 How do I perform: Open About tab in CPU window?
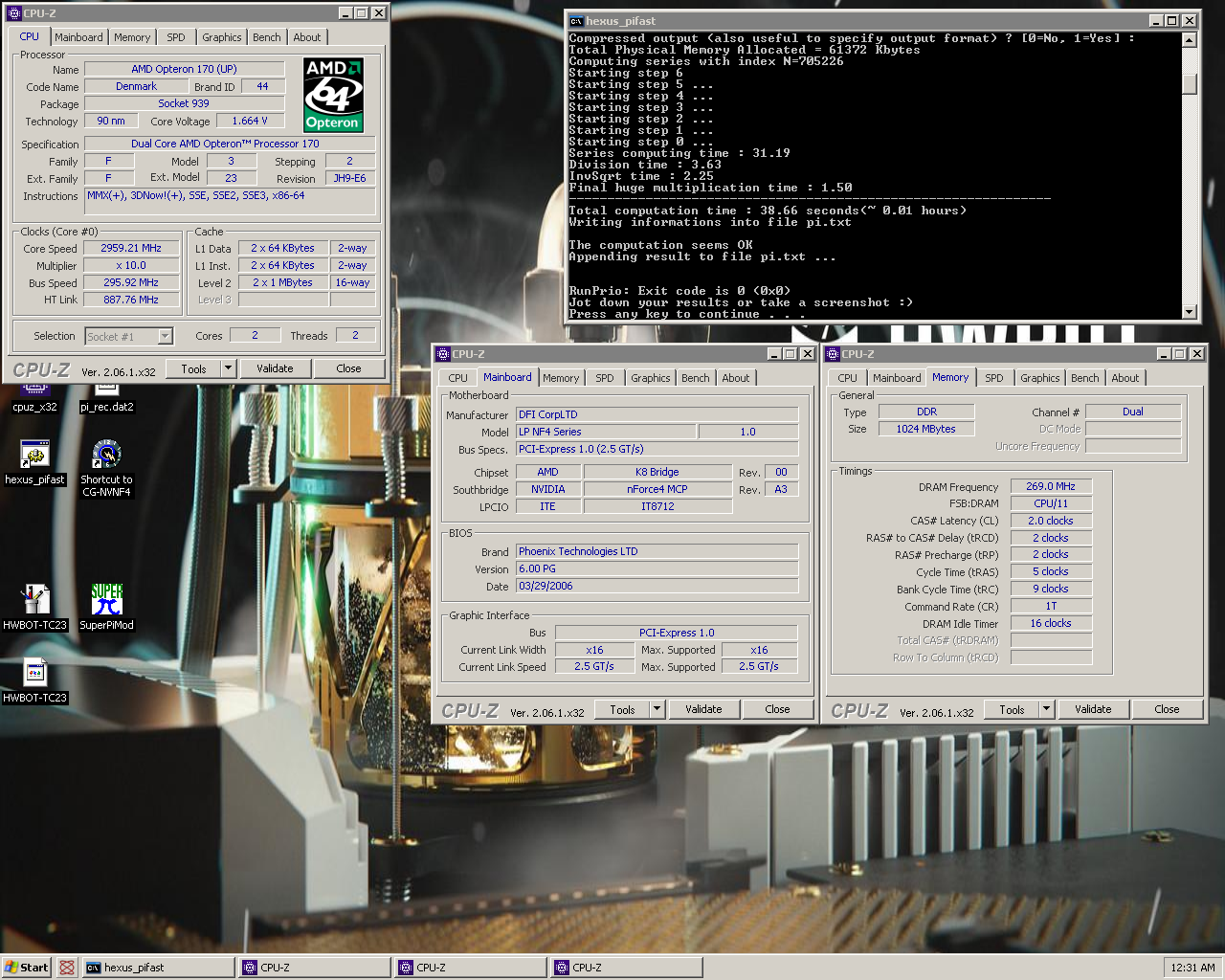pos(307,37)
